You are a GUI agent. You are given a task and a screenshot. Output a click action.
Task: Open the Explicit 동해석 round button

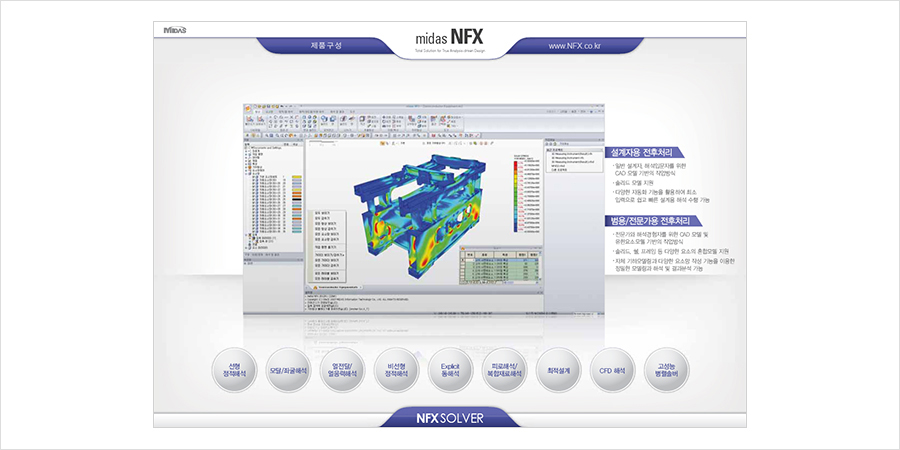click(x=451, y=370)
